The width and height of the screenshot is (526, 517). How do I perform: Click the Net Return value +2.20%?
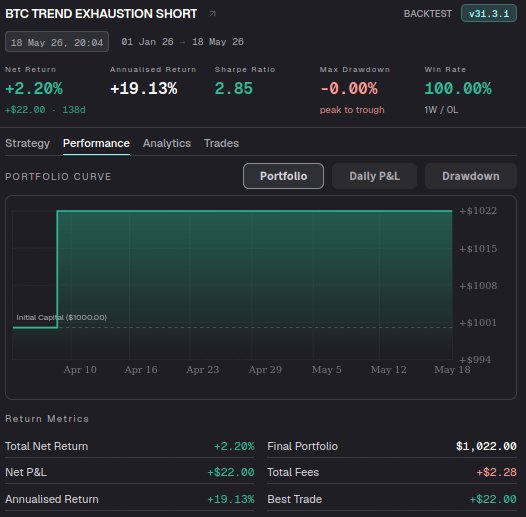tap(34, 89)
